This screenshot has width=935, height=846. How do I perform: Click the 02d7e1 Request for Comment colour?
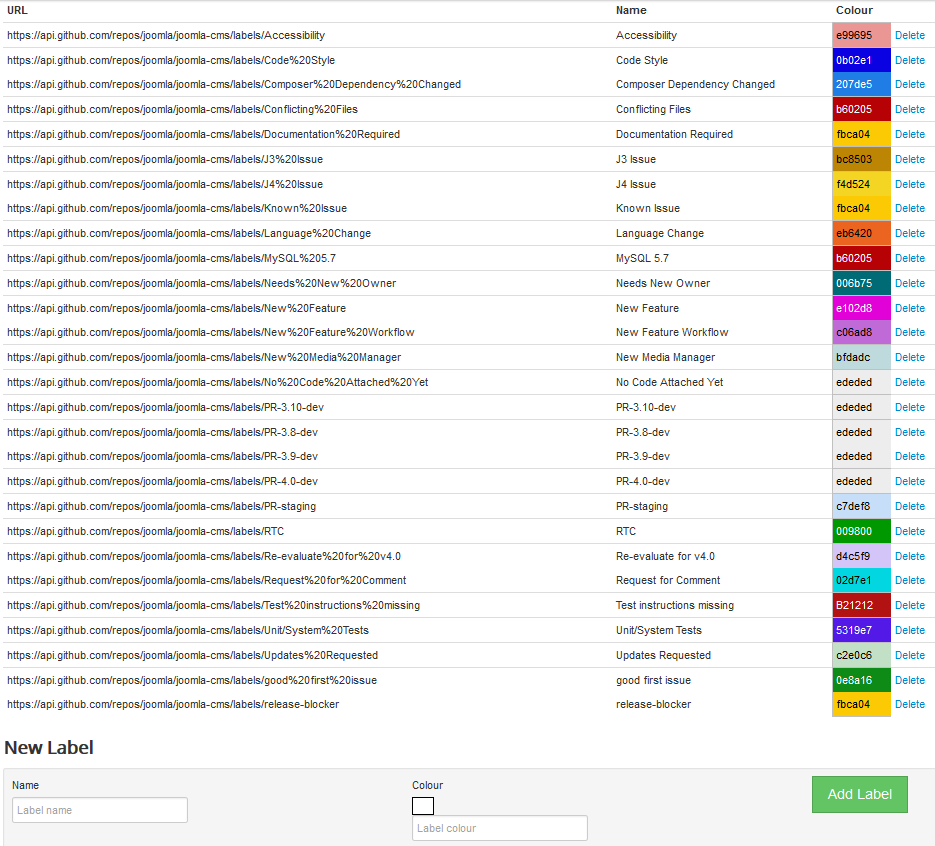(x=861, y=580)
